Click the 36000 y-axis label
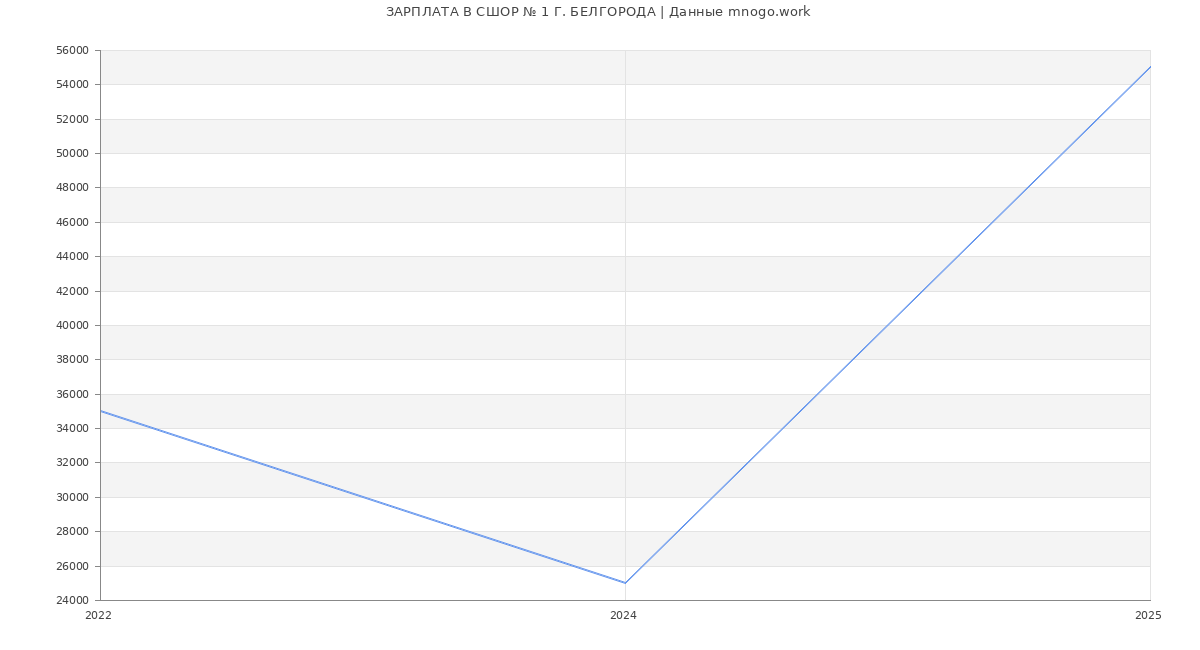 [72, 394]
